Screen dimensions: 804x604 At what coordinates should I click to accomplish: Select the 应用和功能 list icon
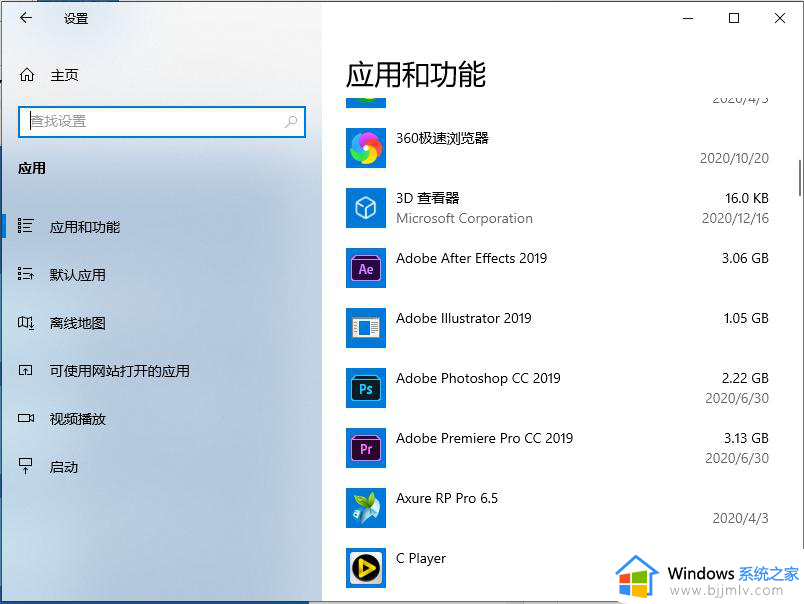[25, 226]
